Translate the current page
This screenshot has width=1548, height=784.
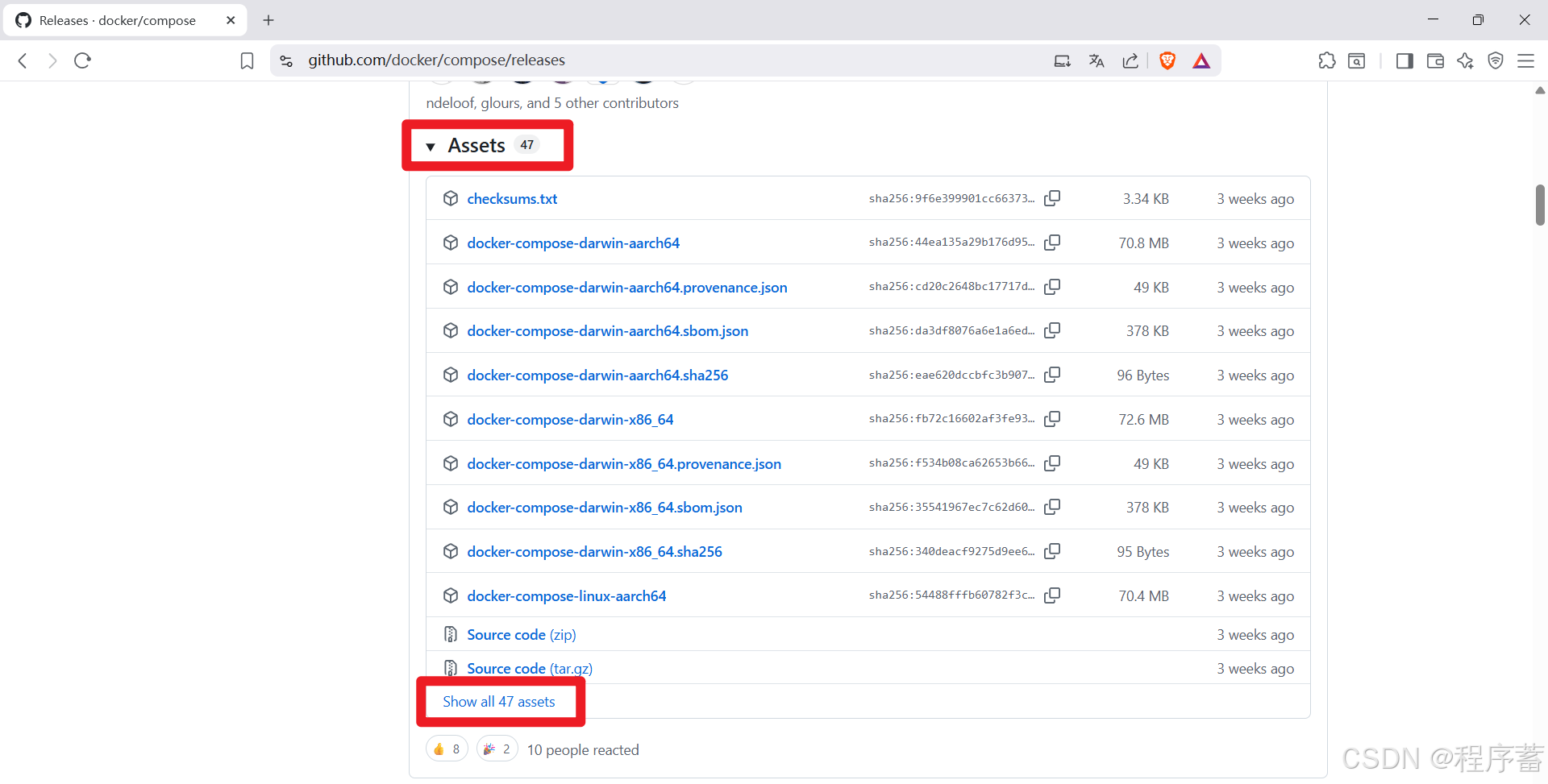[1096, 60]
